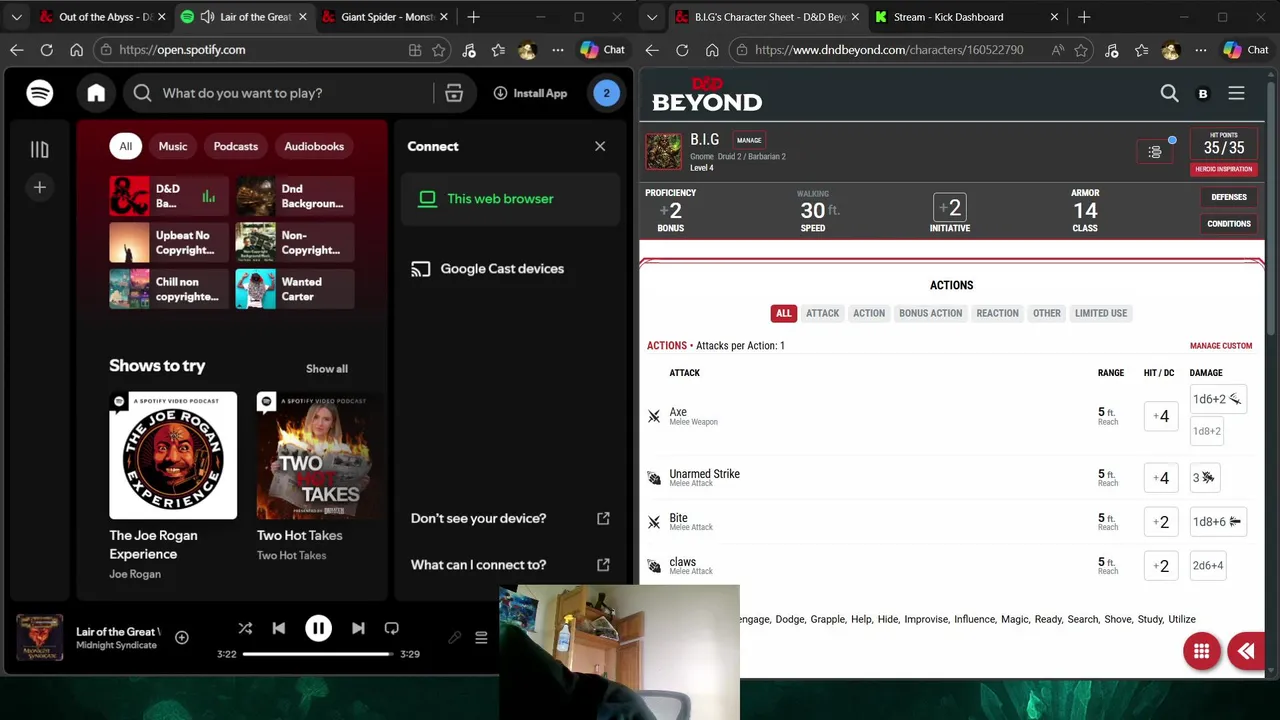Select the Audiobooks filter chip
Image resolution: width=1280 pixels, height=720 pixels.
tap(314, 146)
